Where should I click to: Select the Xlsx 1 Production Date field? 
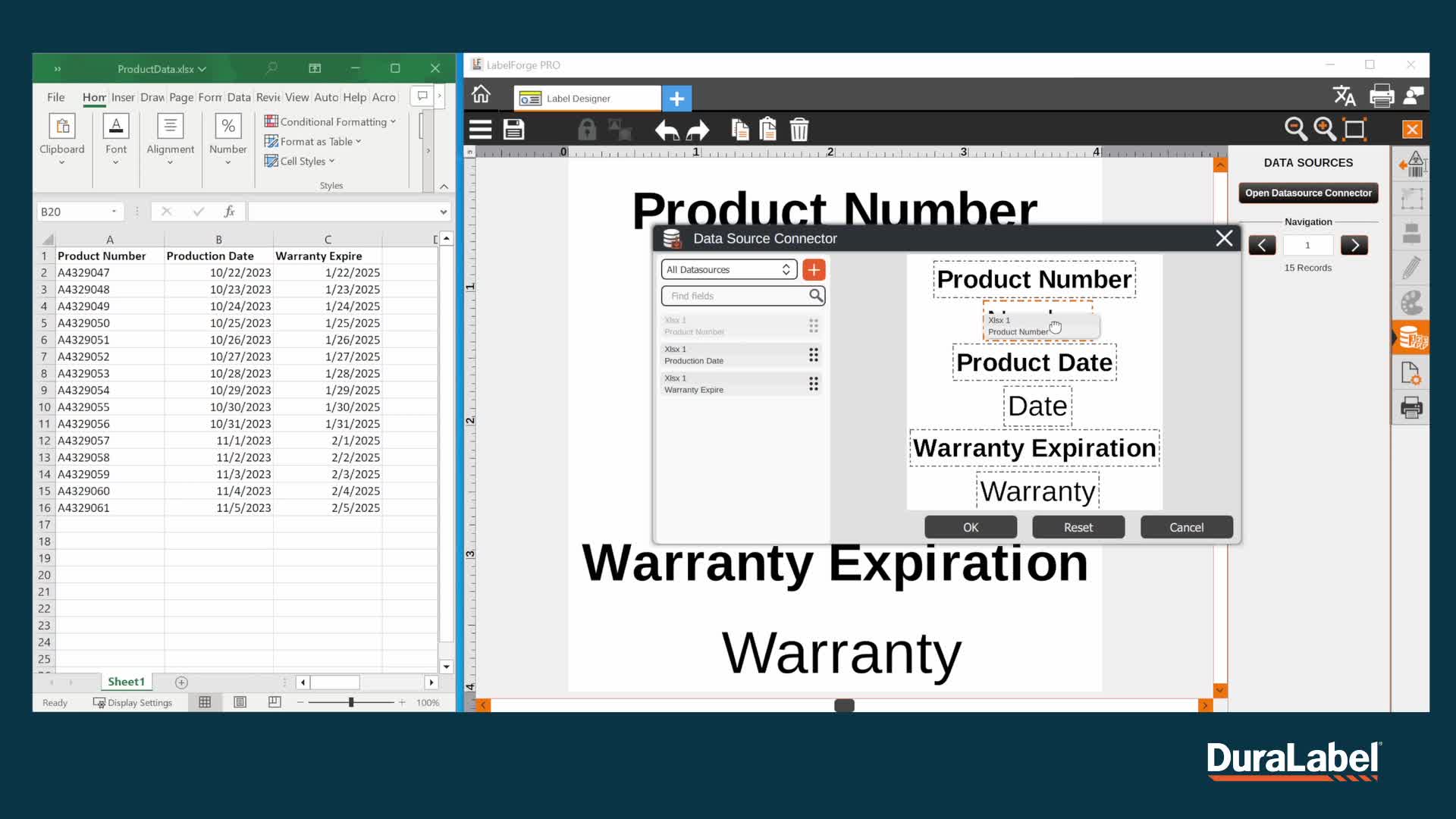click(x=740, y=355)
